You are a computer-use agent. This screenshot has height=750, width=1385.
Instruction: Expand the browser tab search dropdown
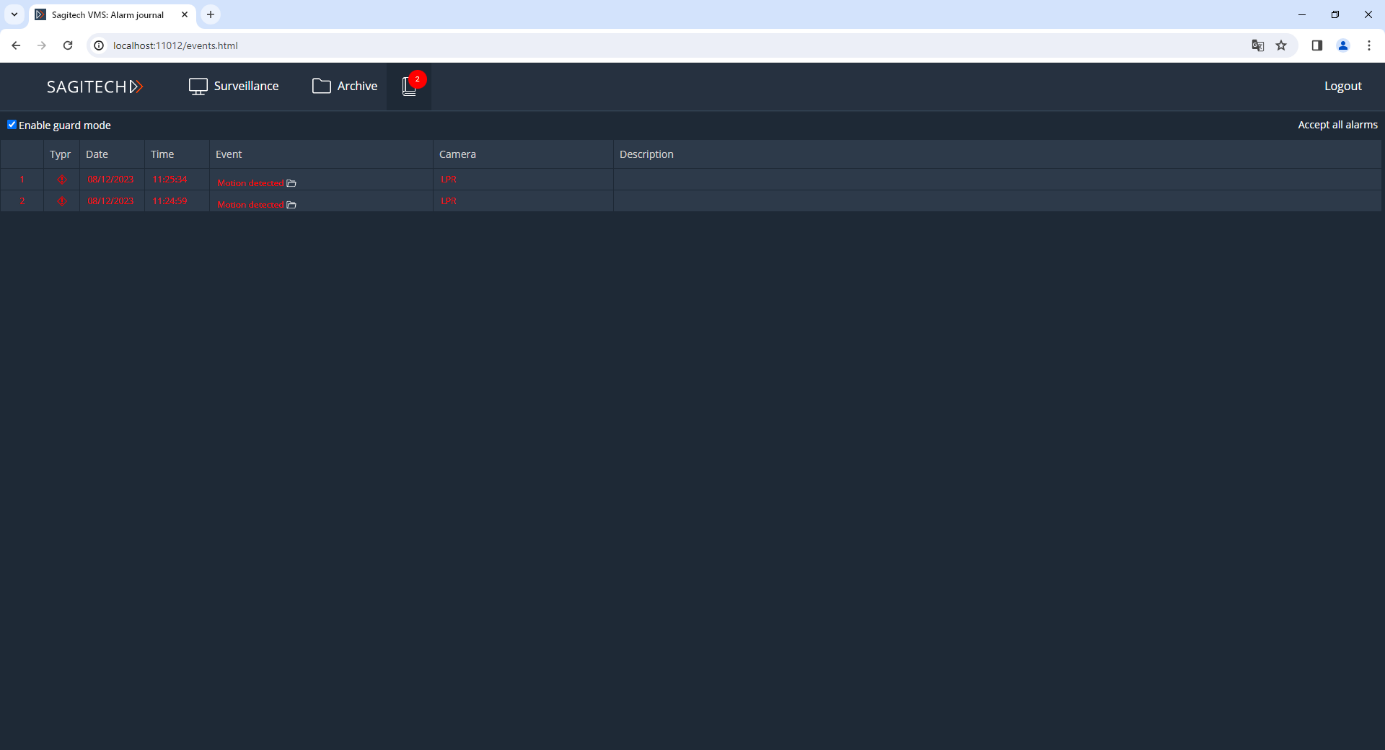tap(14, 15)
